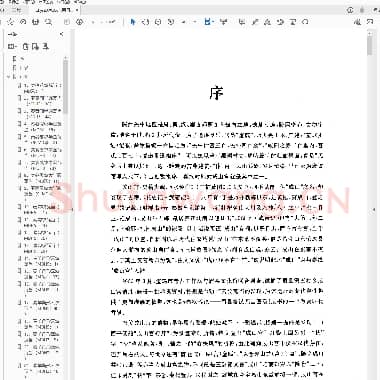Click the help question mark icon

click(350, 10)
